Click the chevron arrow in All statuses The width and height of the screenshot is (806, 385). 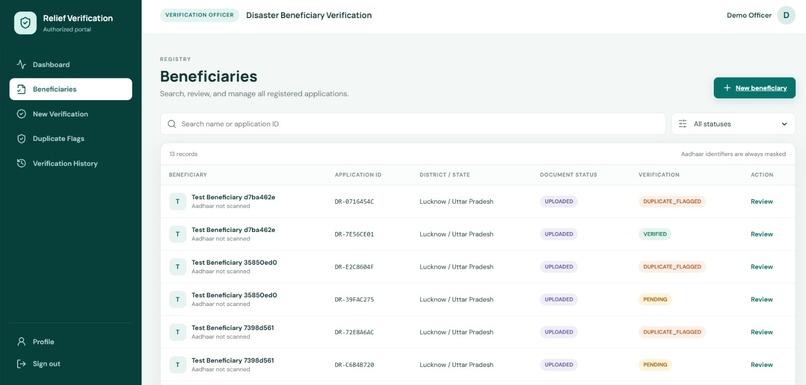pyautogui.click(x=784, y=124)
